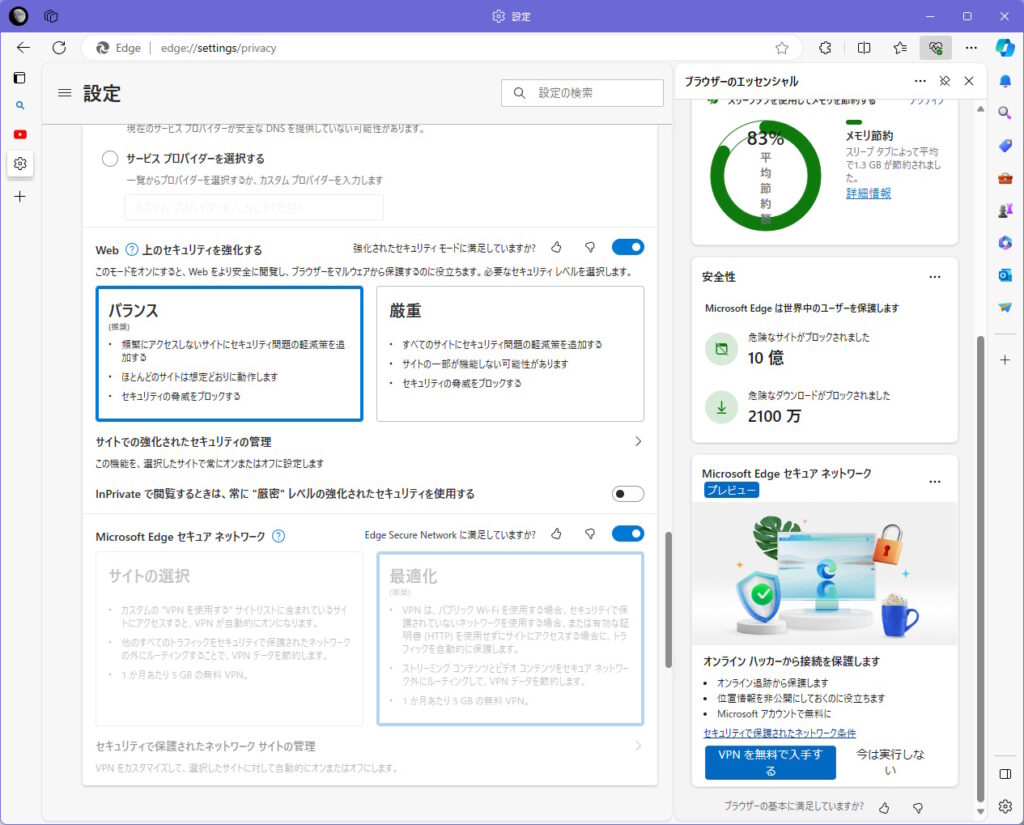Image resolution: width=1024 pixels, height=825 pixels.
Task: Add this page to favorites (star icon)
Action: (782, 48)
